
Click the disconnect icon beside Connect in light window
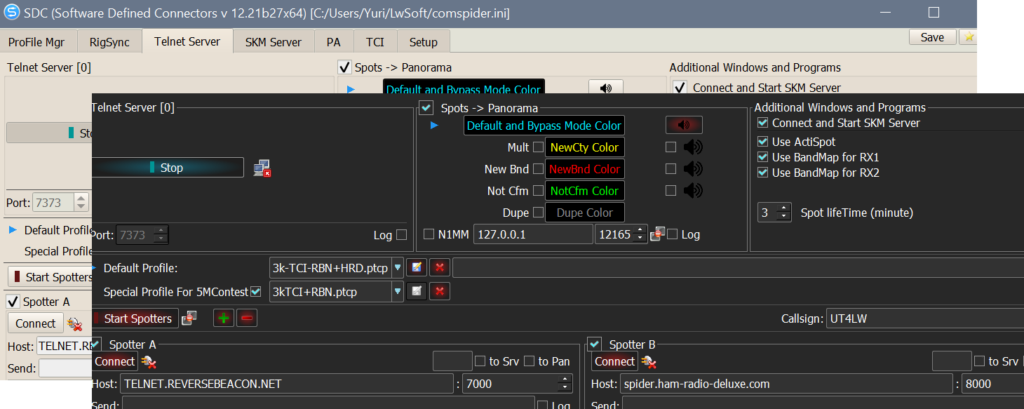coord(74,323)
